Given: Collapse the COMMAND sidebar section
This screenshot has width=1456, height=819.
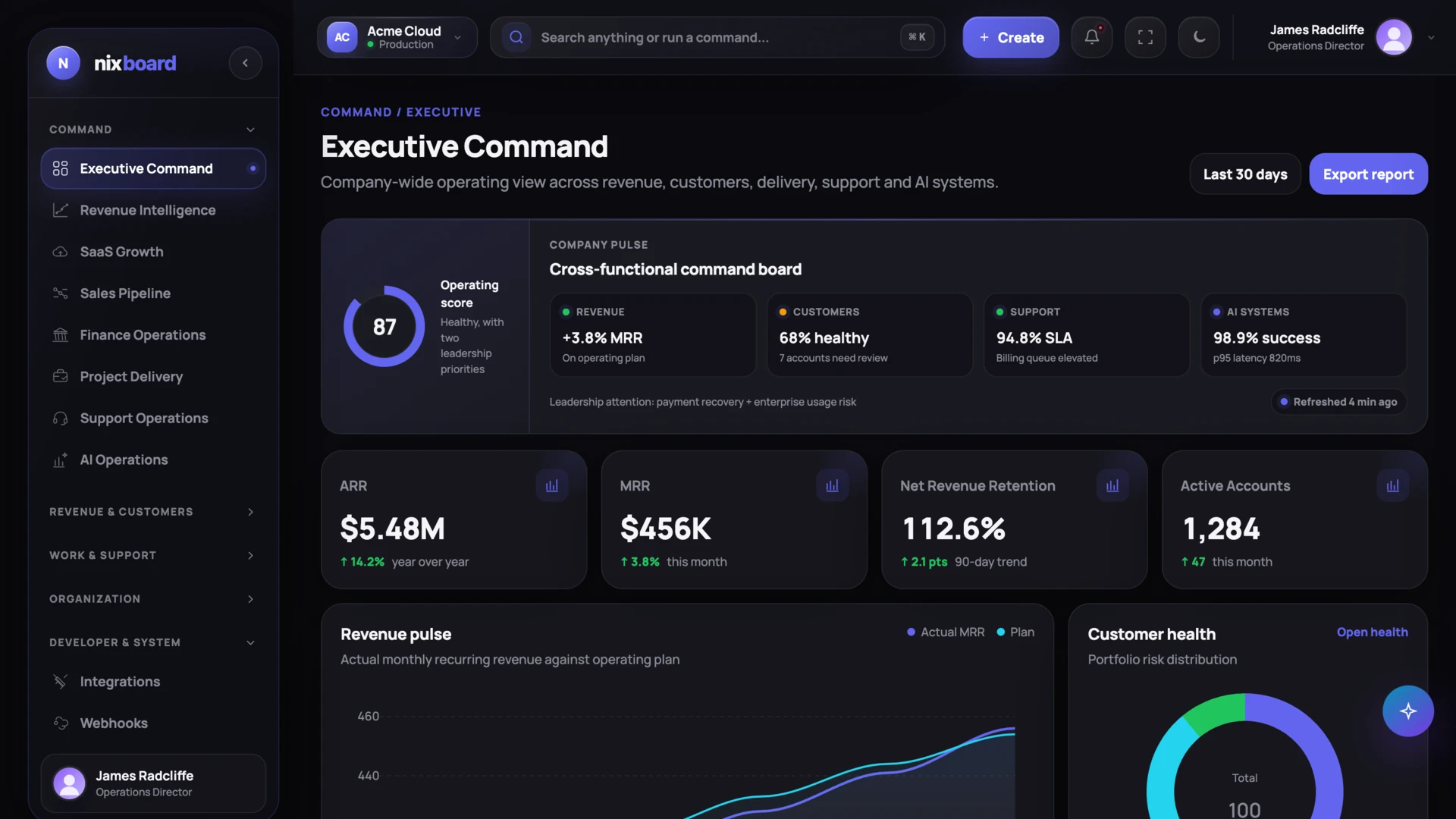Looking at the screenshot, I should (153, 130).
